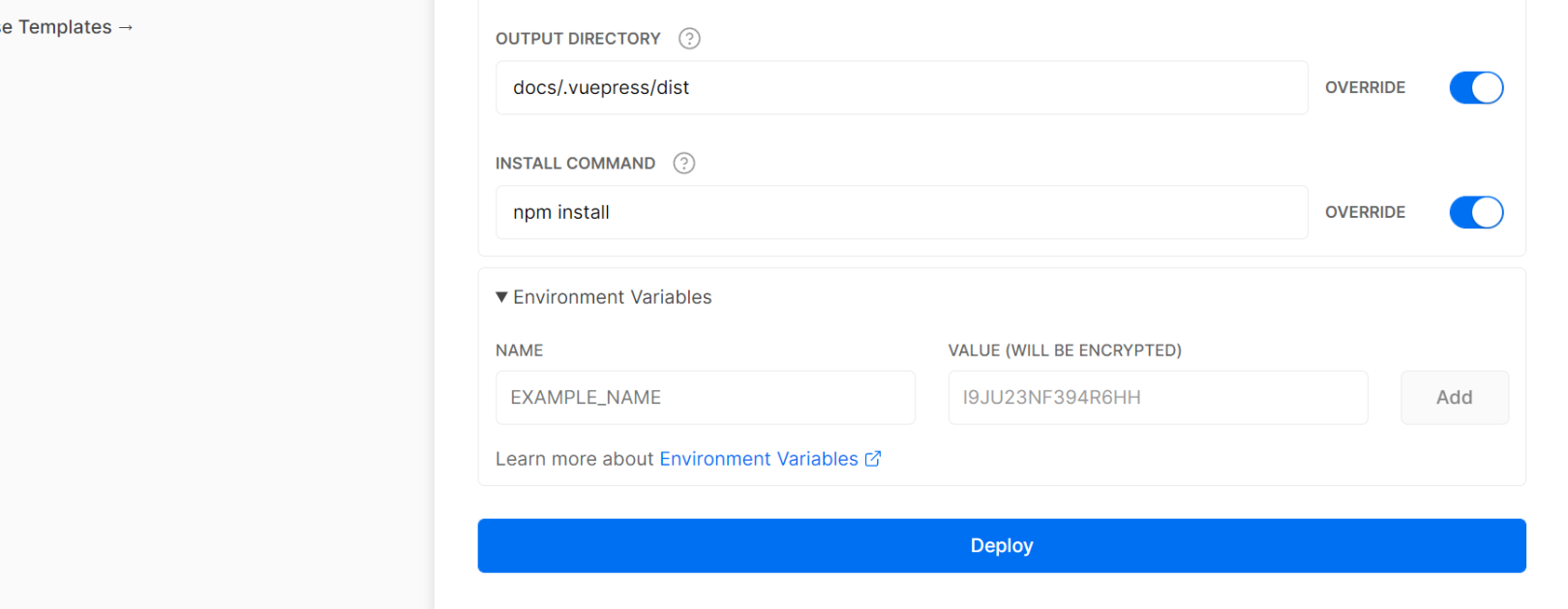Viewport: 1568px width, 609px height.
Task: Click the arrow icon beside Templates
Action: coord(126,28)
